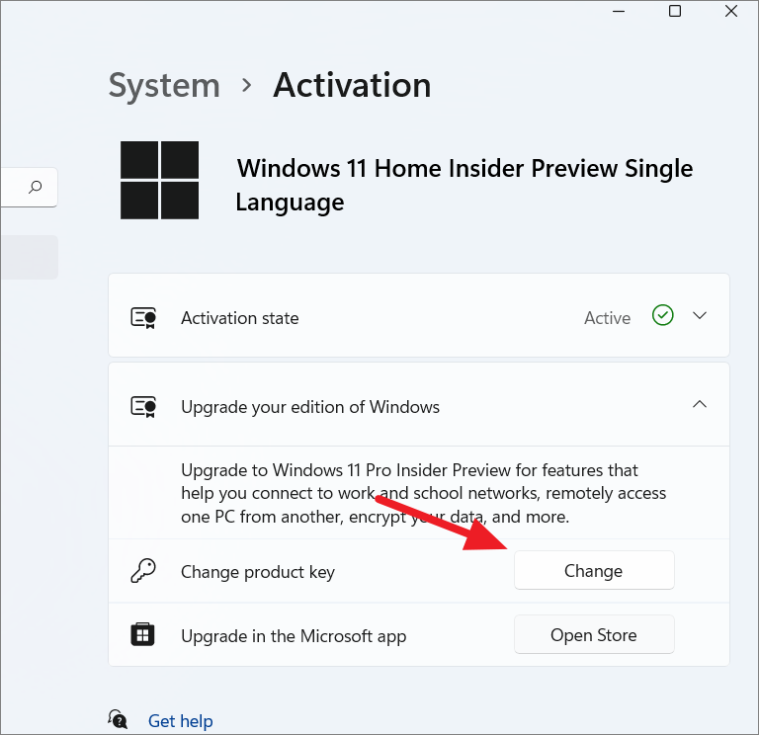Open the Get help link
The width and height of the screenshot is (759, 735).
pos(181,720)
